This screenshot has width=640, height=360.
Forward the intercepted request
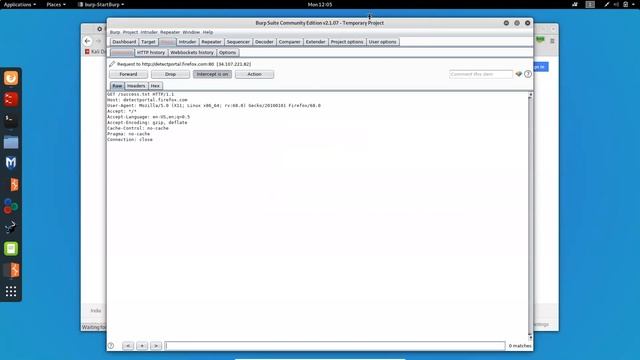(128, 74)
